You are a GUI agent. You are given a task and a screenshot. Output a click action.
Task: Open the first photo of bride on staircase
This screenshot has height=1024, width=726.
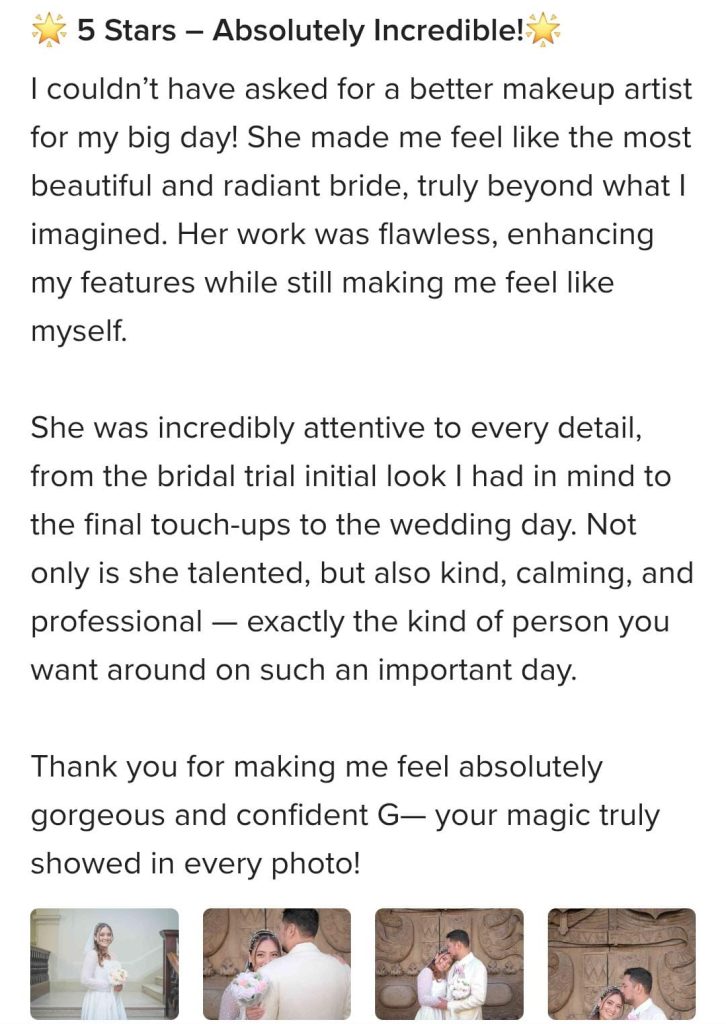(104, 963)
